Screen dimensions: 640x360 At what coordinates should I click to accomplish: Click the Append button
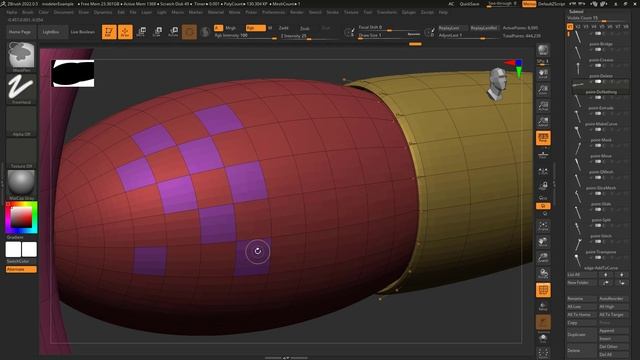tap(613, 331)
